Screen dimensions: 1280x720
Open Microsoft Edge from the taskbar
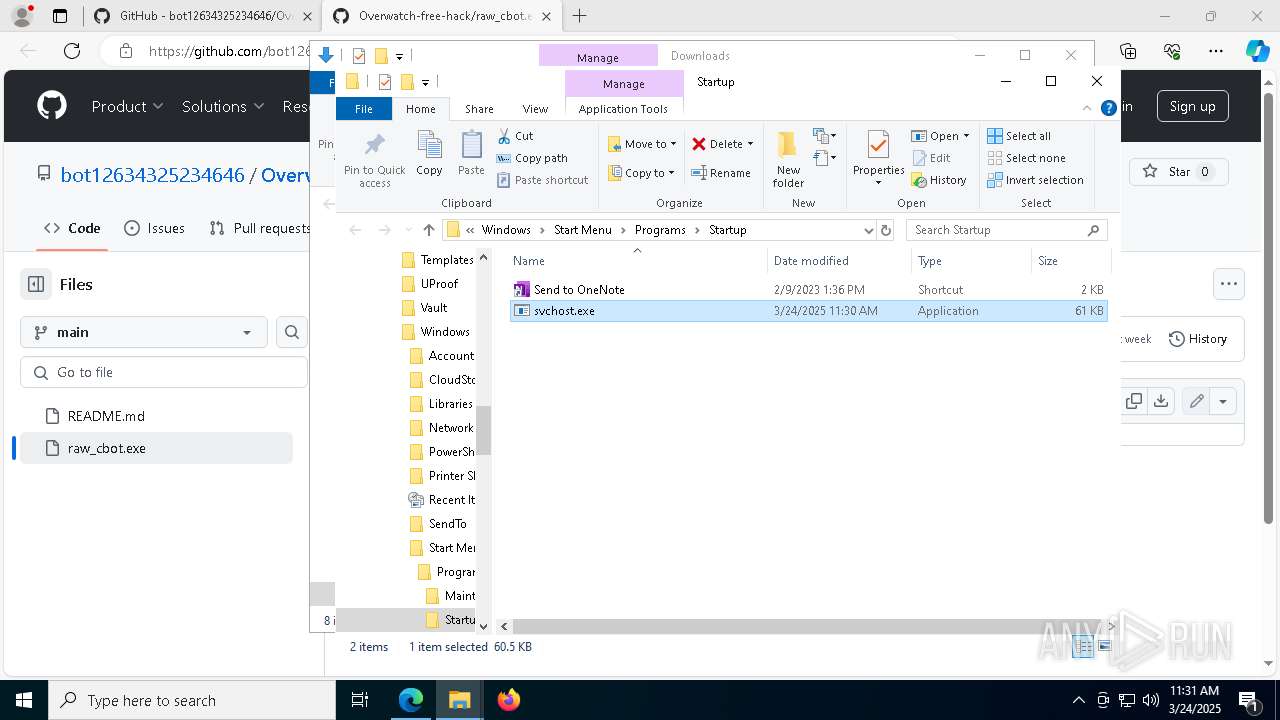click(x=411, y=700)
